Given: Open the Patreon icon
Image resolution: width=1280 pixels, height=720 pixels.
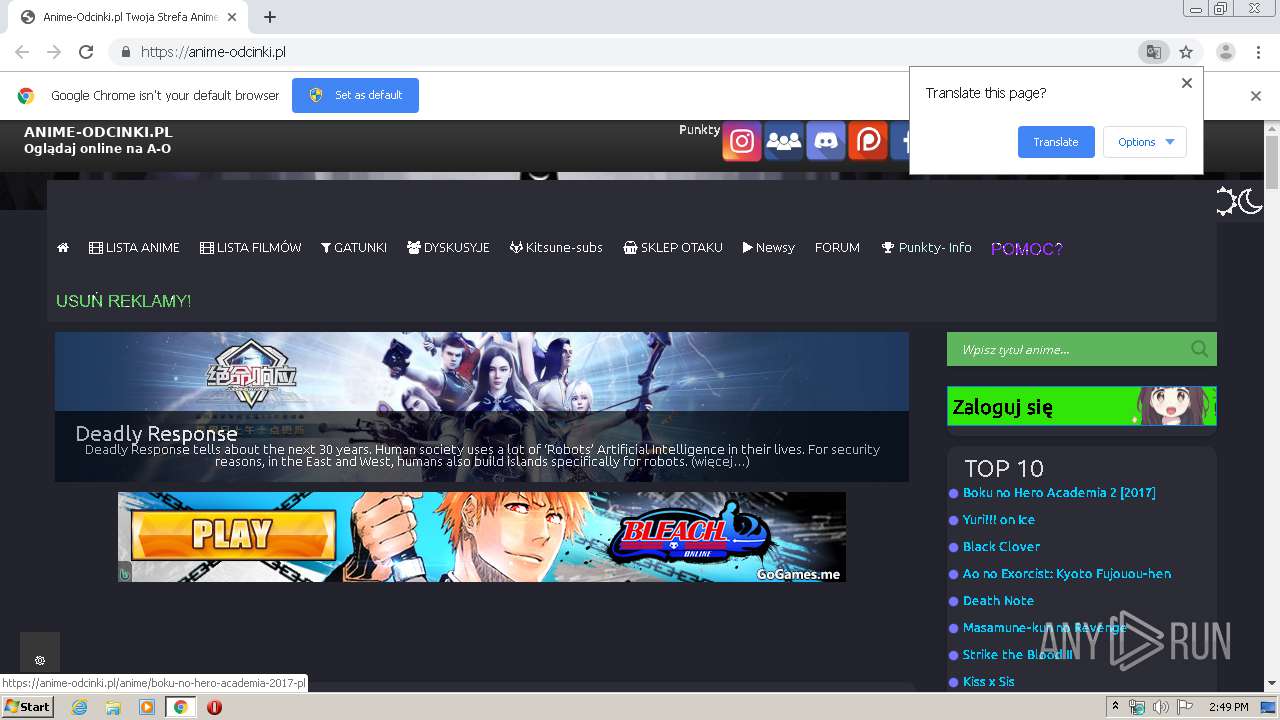Looking at the screenshot, I should [x=868, y=142].
